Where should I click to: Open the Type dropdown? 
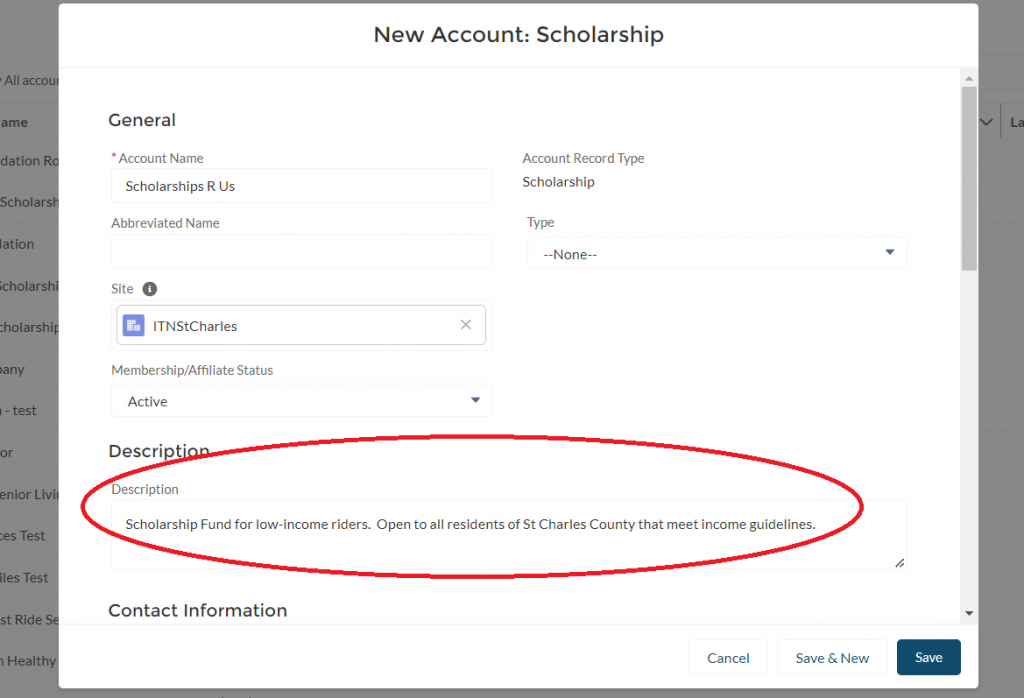(x=717, y=254)
